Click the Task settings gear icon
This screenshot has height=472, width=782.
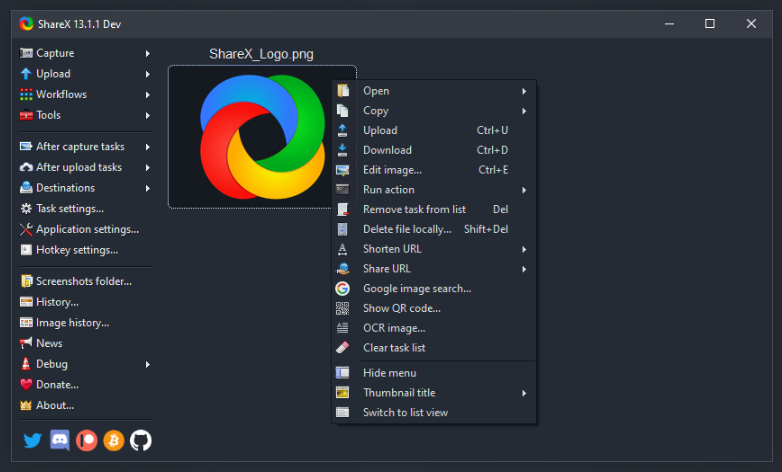[26, 209]
